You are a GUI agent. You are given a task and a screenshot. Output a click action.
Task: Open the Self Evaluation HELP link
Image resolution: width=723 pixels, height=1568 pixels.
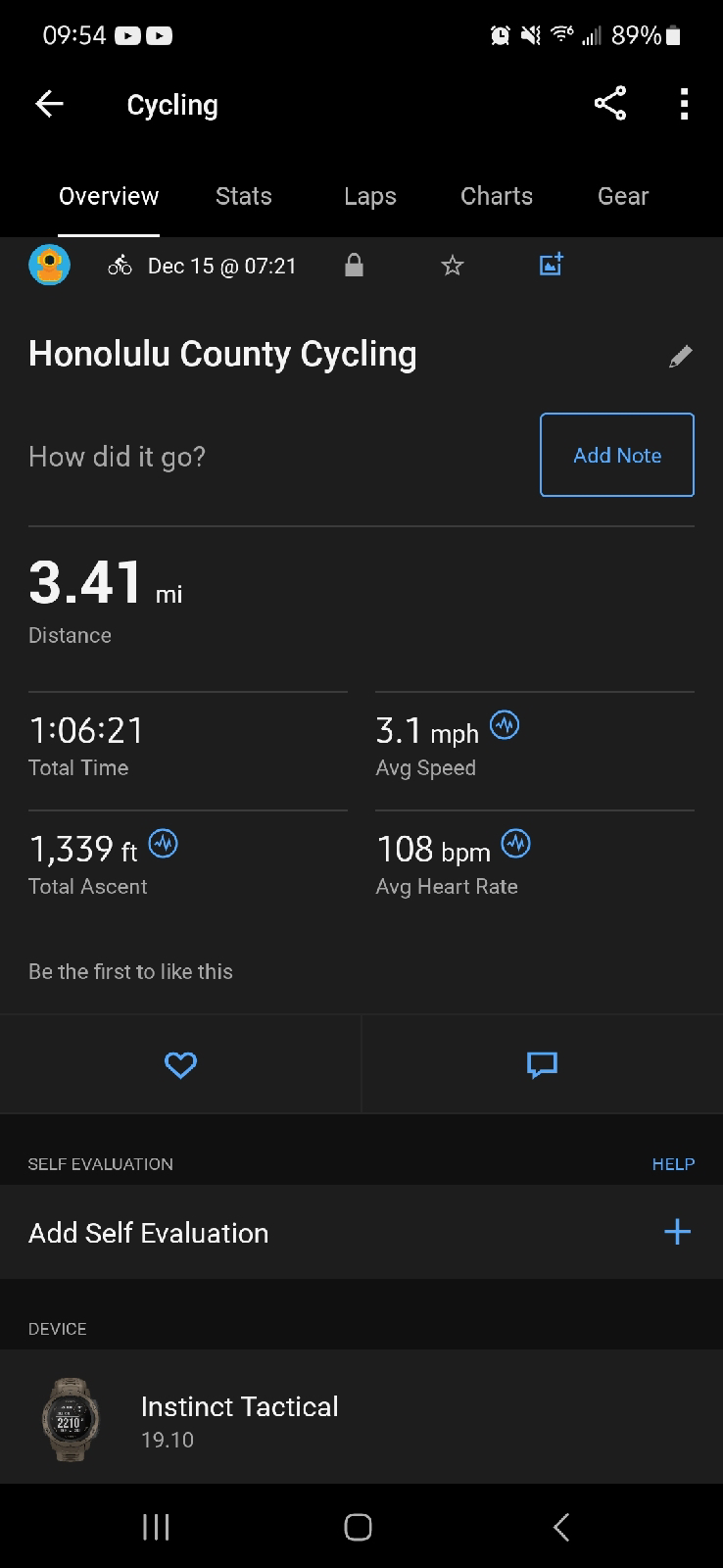[673, 1163]
